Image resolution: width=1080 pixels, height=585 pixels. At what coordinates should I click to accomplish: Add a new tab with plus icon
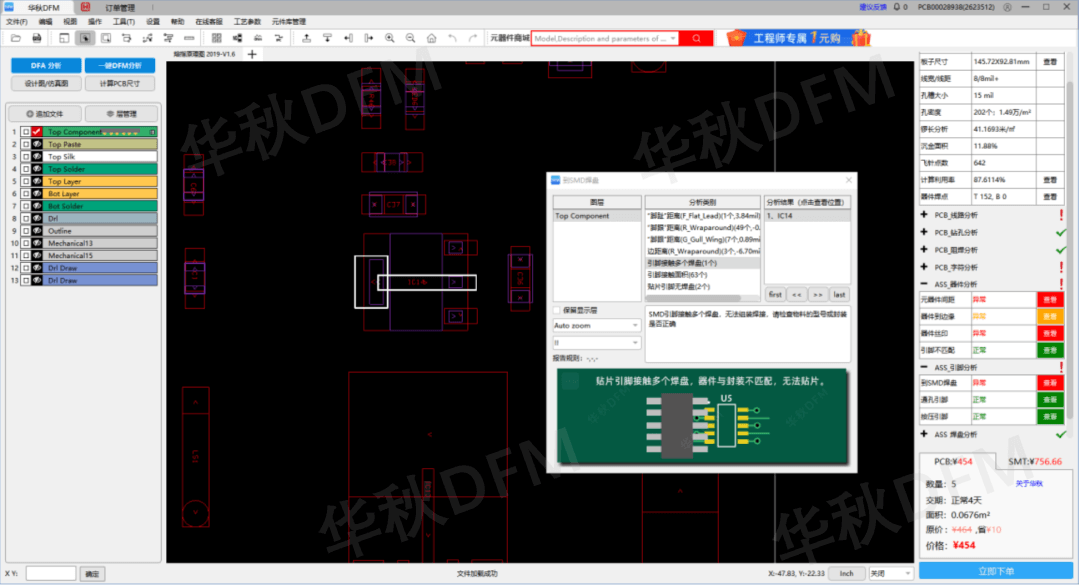coord(252,54)
